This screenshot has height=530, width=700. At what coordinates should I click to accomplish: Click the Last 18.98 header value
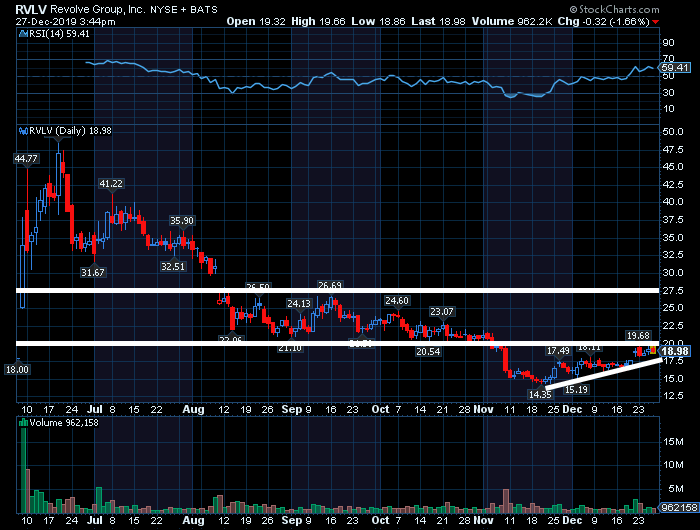[x=438, y=21]
